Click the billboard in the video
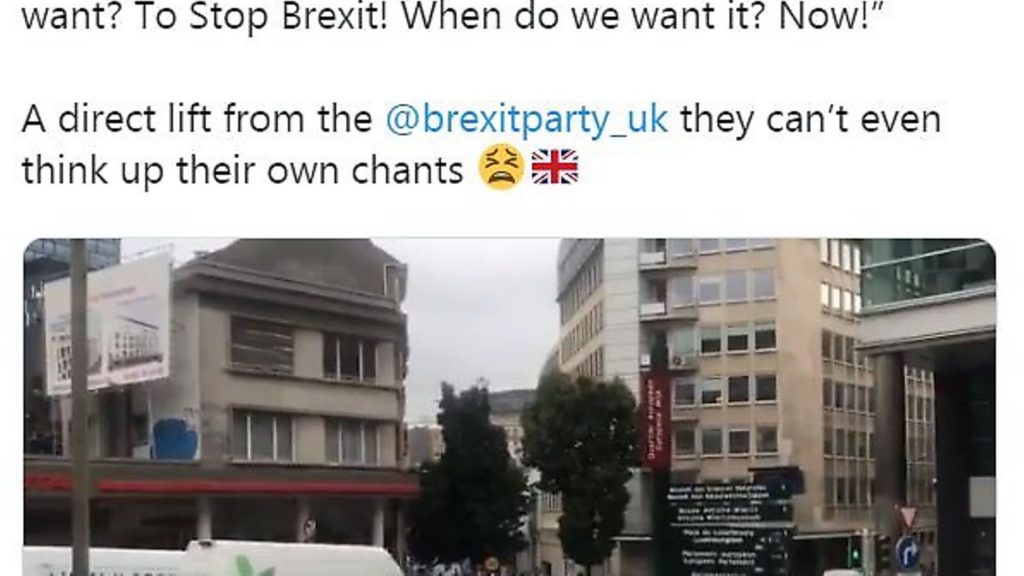The height and width of the screenshot is (576, 1024). (108, 325)
